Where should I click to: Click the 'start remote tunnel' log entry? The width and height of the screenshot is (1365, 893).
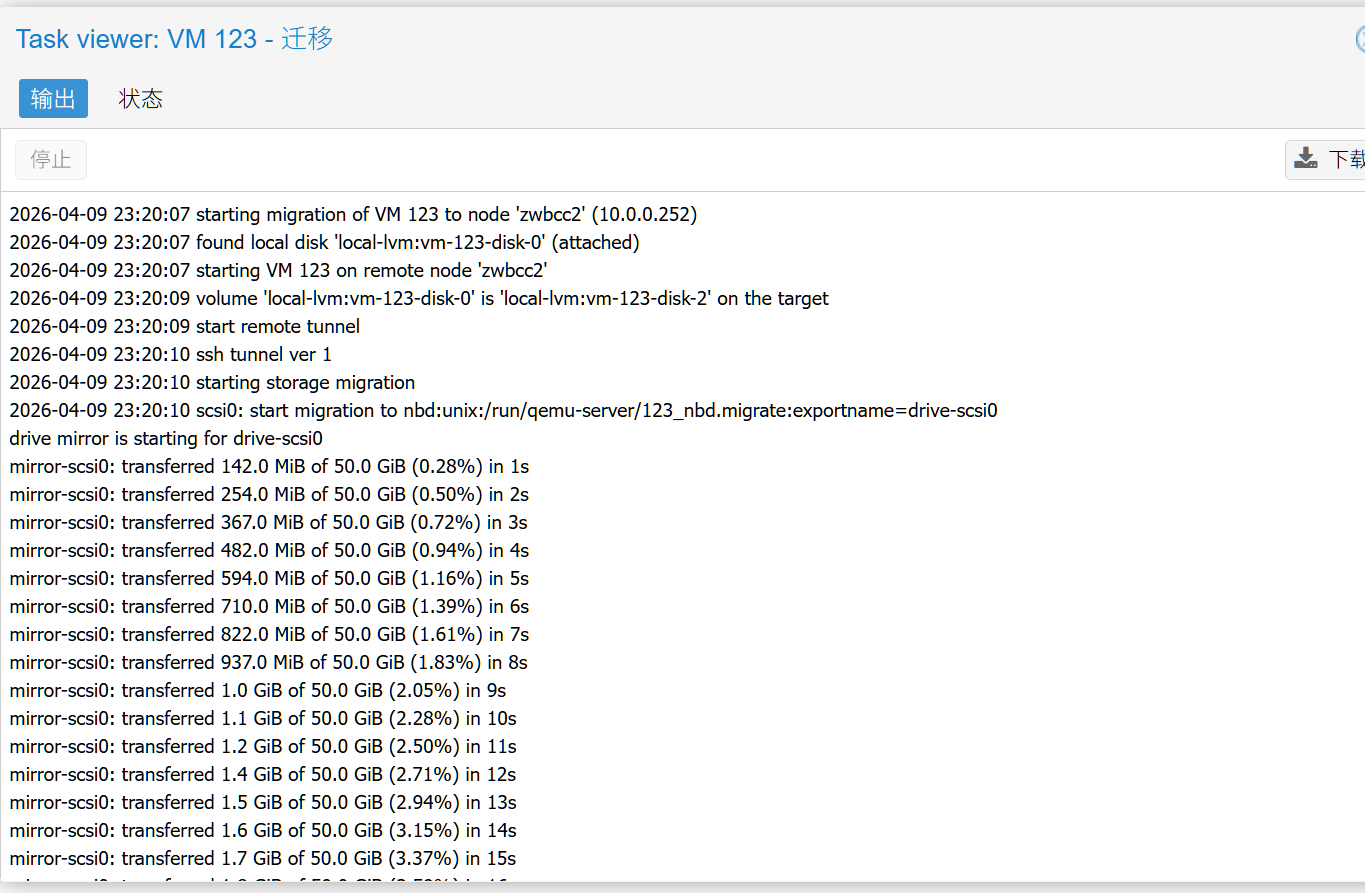pos(184,326)
